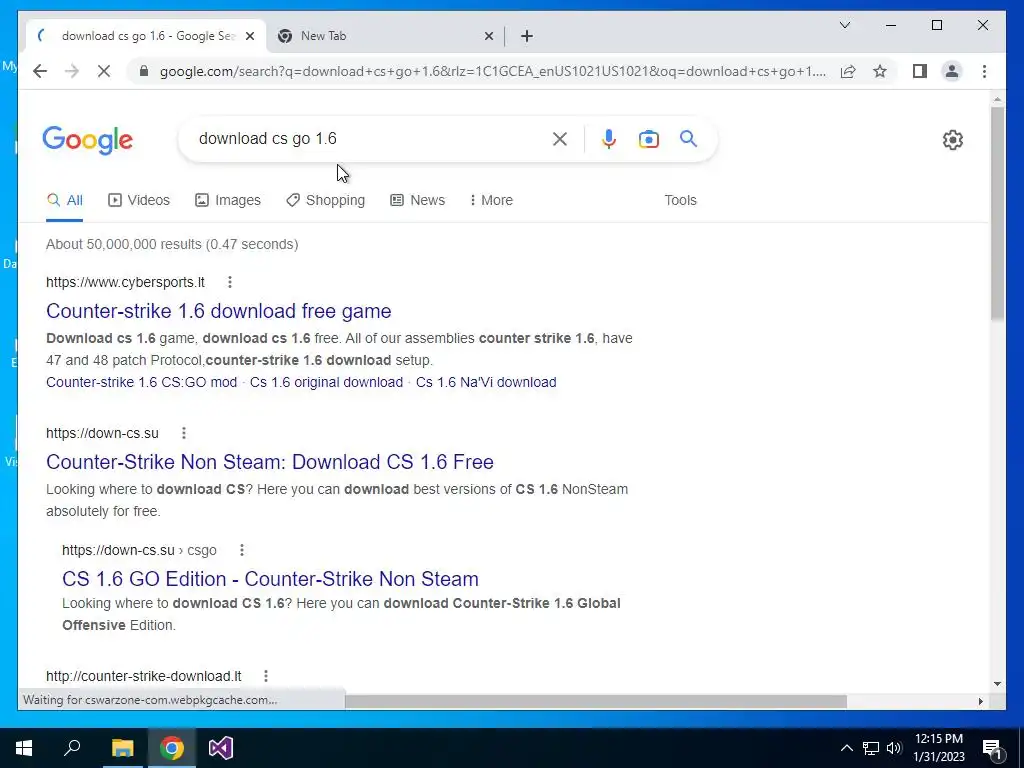Click the share this page icon
Viewport: 1024px width, 768px height.
(848, 71)
